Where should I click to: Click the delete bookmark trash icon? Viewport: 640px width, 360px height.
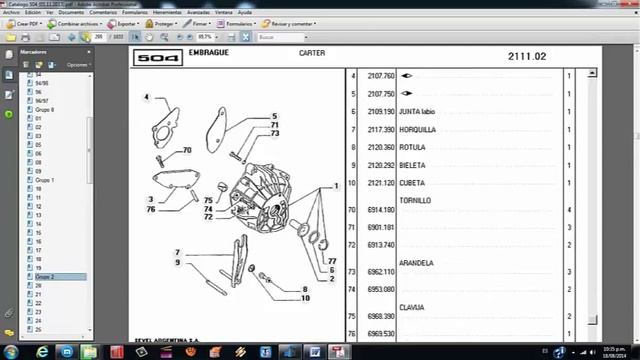click(x=26, y=65)
